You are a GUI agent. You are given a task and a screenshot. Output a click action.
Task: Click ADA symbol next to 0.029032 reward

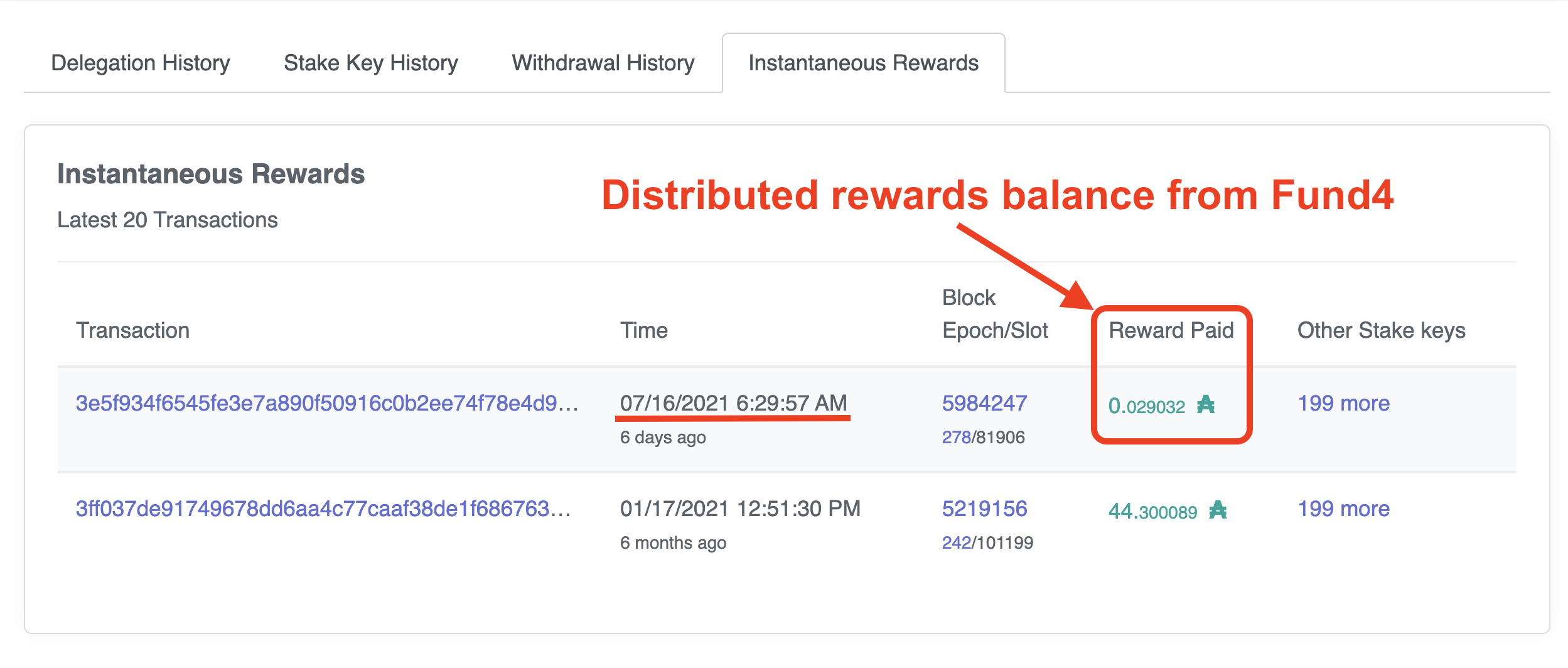coord(1206,405)
